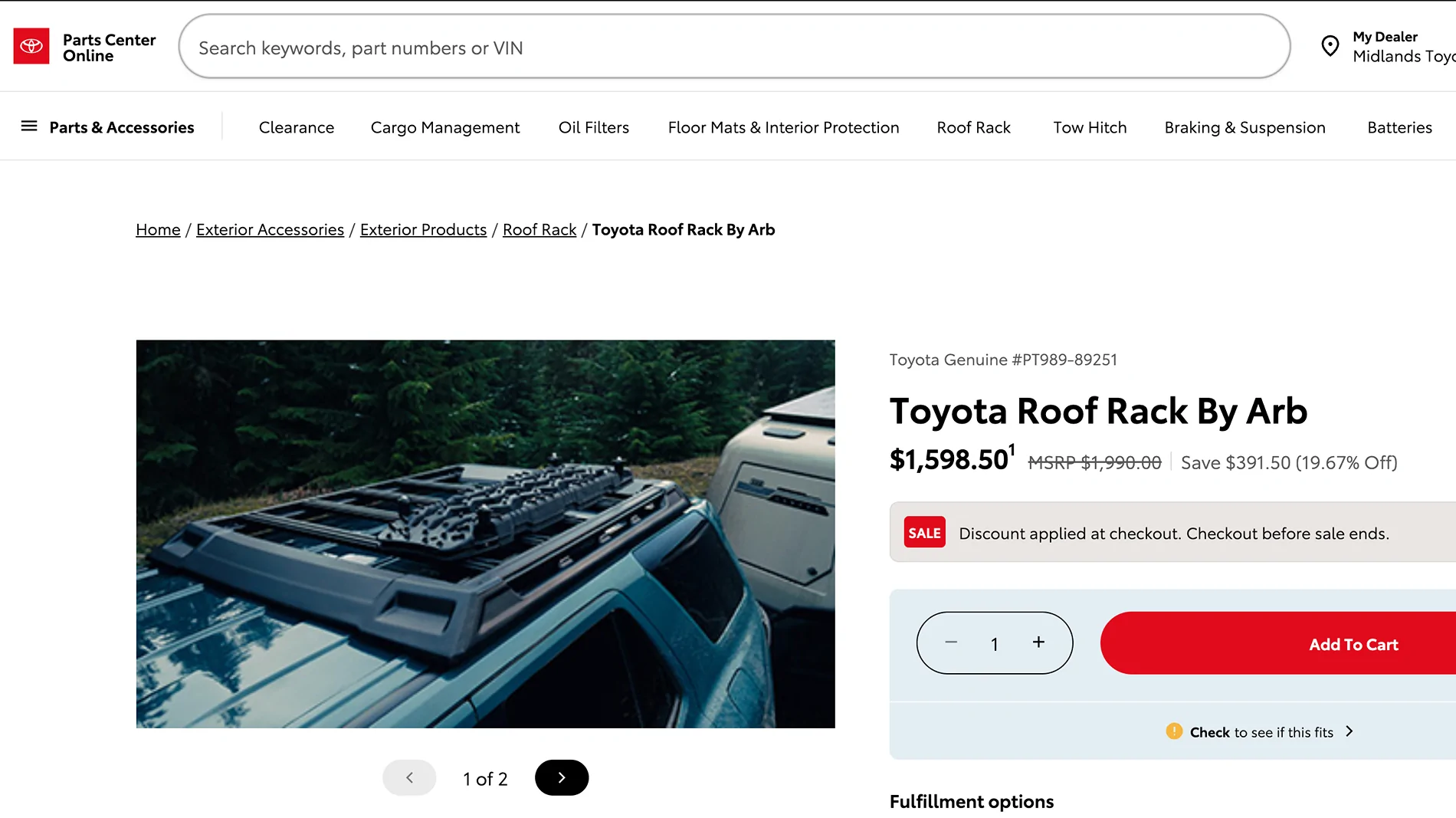Click the Toyota logo icon

coord(31,46)
